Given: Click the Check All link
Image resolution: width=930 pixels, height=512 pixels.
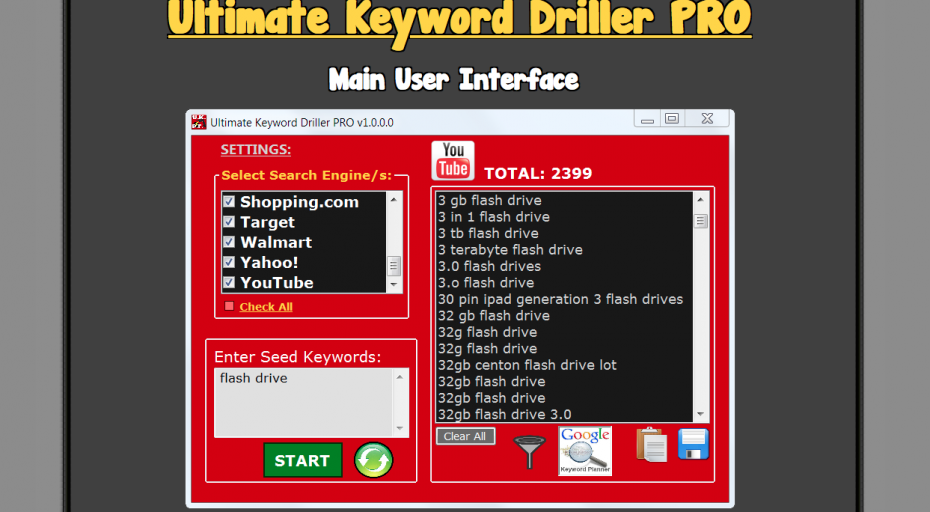Looking at the screenshot, I should (x=265, y=307).
